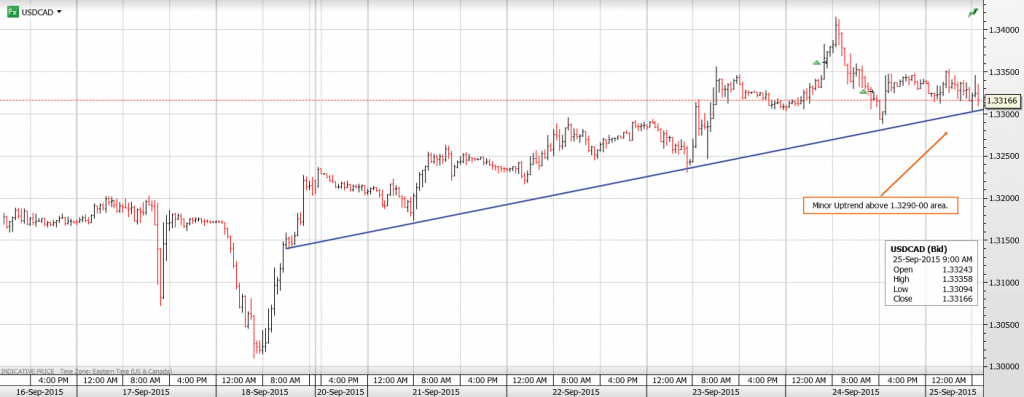Viewport: 1024px width, 397px height.
Task: Click the highlighted 1.33166 current price tag
Action: click(1001, 101)
